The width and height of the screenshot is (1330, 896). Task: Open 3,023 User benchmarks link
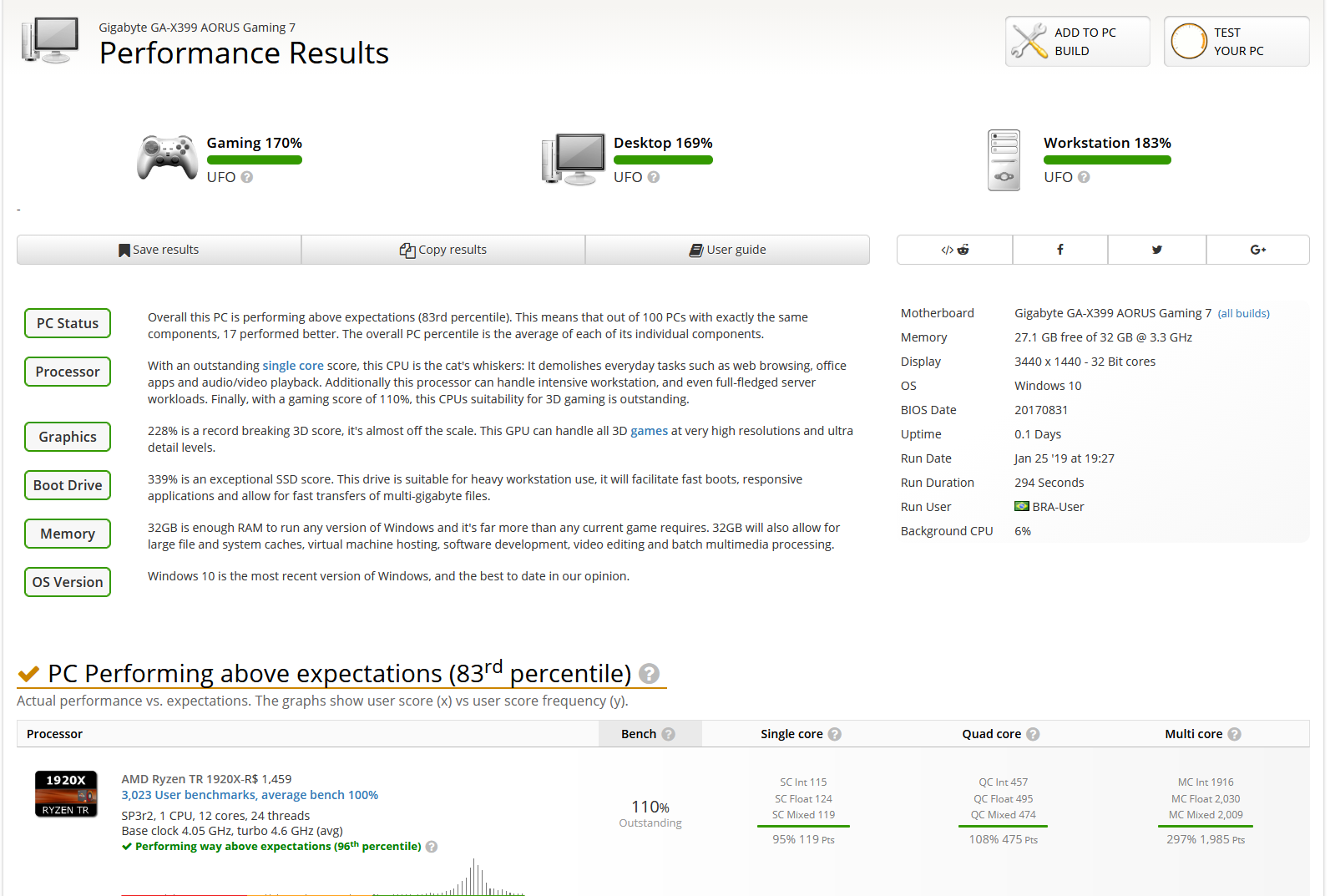[x=250, y=795]
